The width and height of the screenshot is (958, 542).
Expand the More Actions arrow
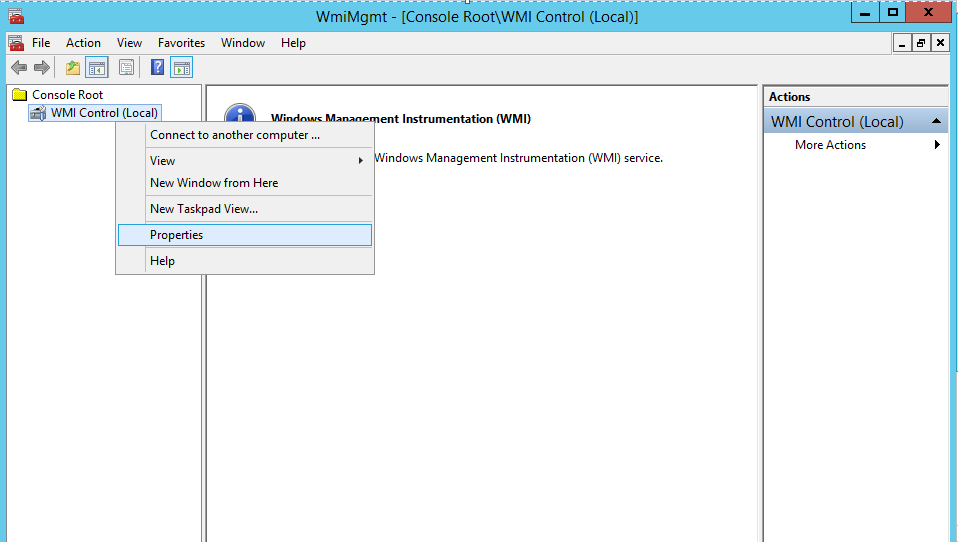point(937,145)
